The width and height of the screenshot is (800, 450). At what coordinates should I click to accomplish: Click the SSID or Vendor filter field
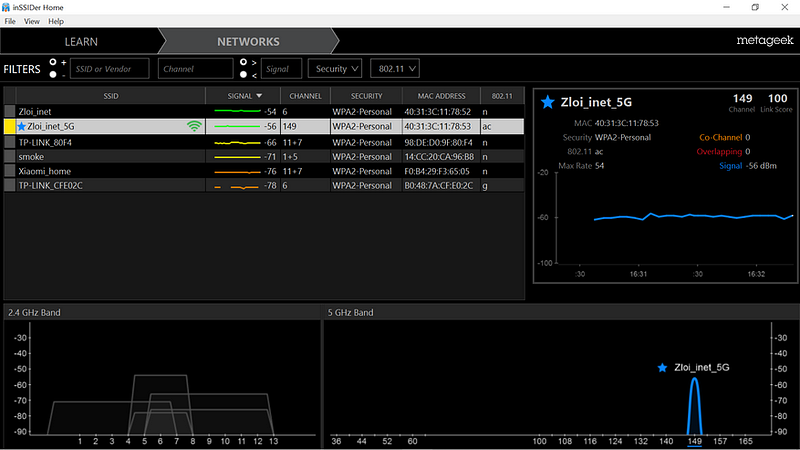110,69
